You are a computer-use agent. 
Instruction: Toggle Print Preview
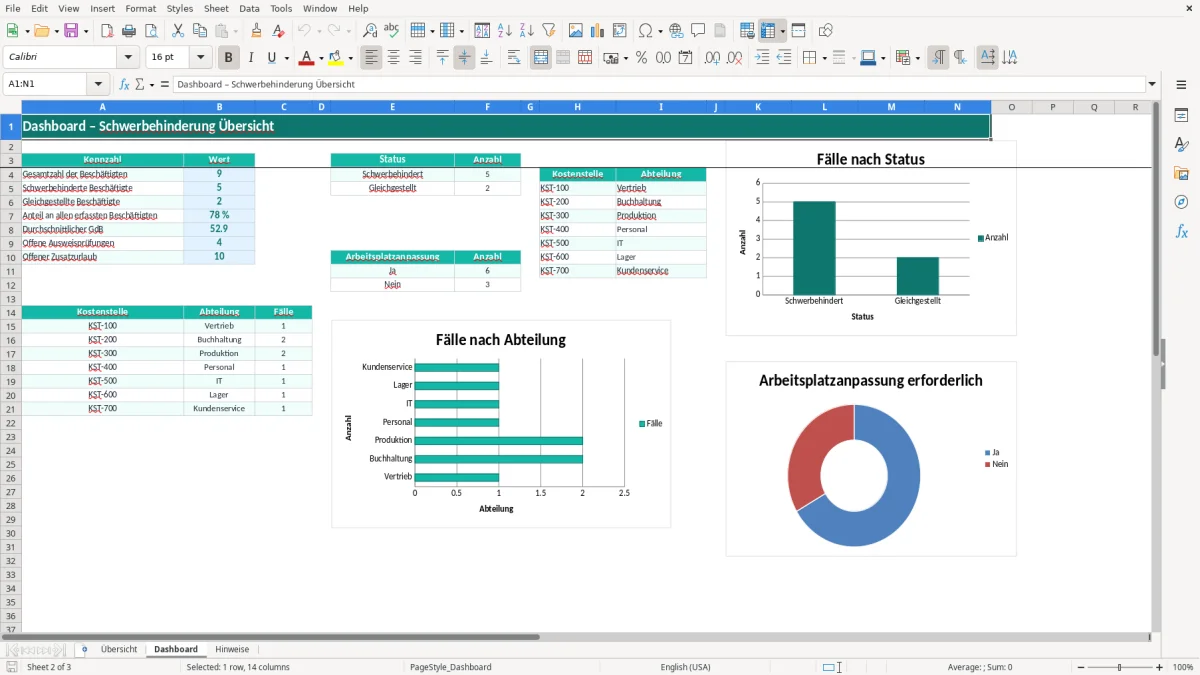[151, 31]
